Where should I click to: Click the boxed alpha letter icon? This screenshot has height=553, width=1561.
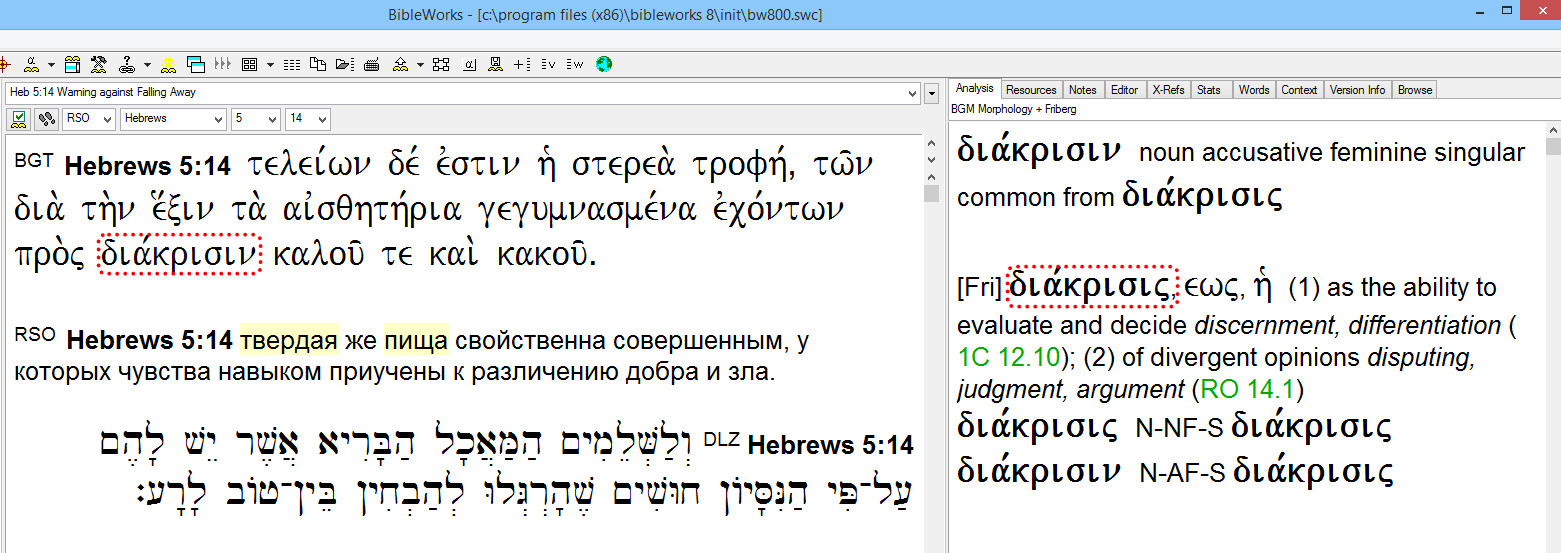tap(469, 65)
